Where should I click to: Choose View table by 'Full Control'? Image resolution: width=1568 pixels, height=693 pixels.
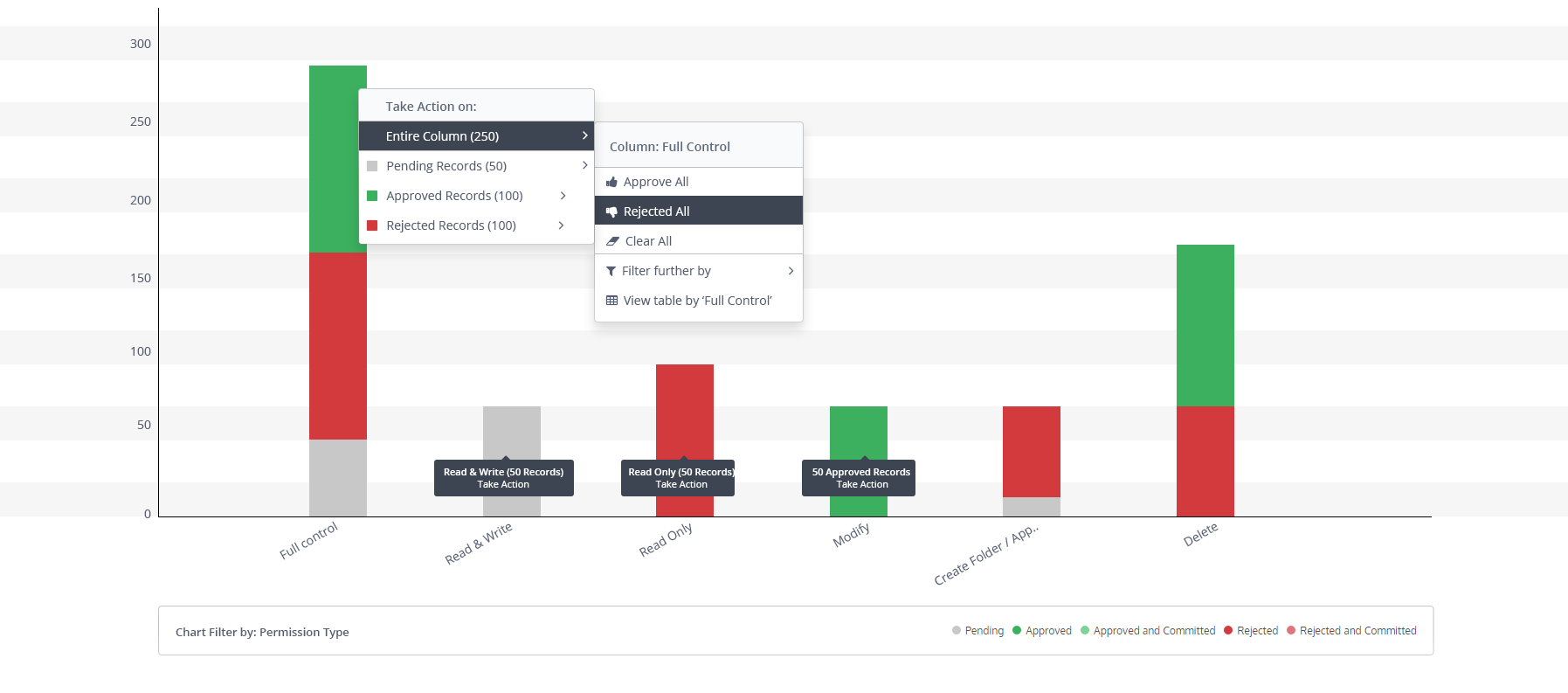pos(697,301)
